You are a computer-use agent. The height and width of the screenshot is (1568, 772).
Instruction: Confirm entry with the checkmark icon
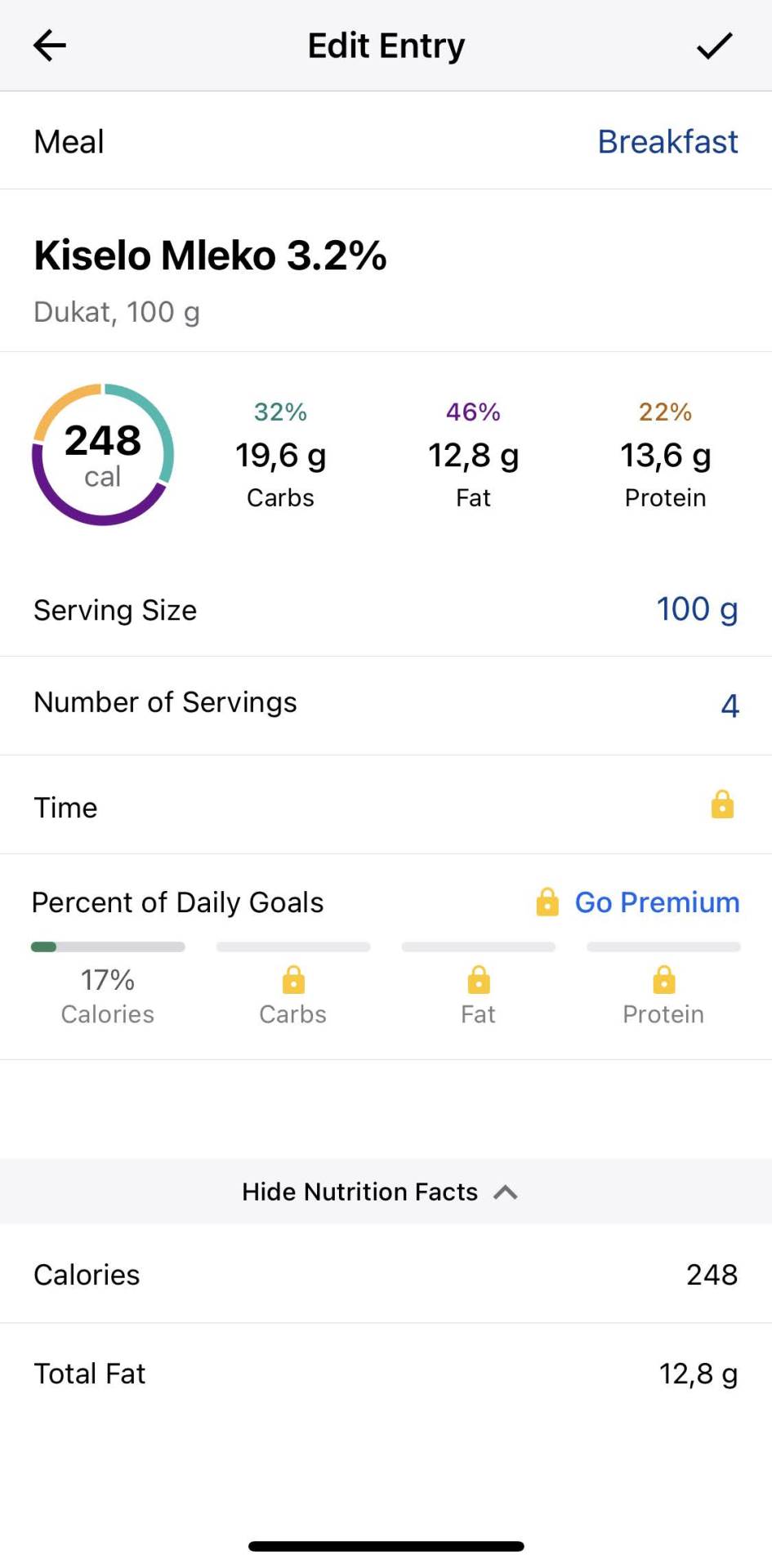pos(714,46)
